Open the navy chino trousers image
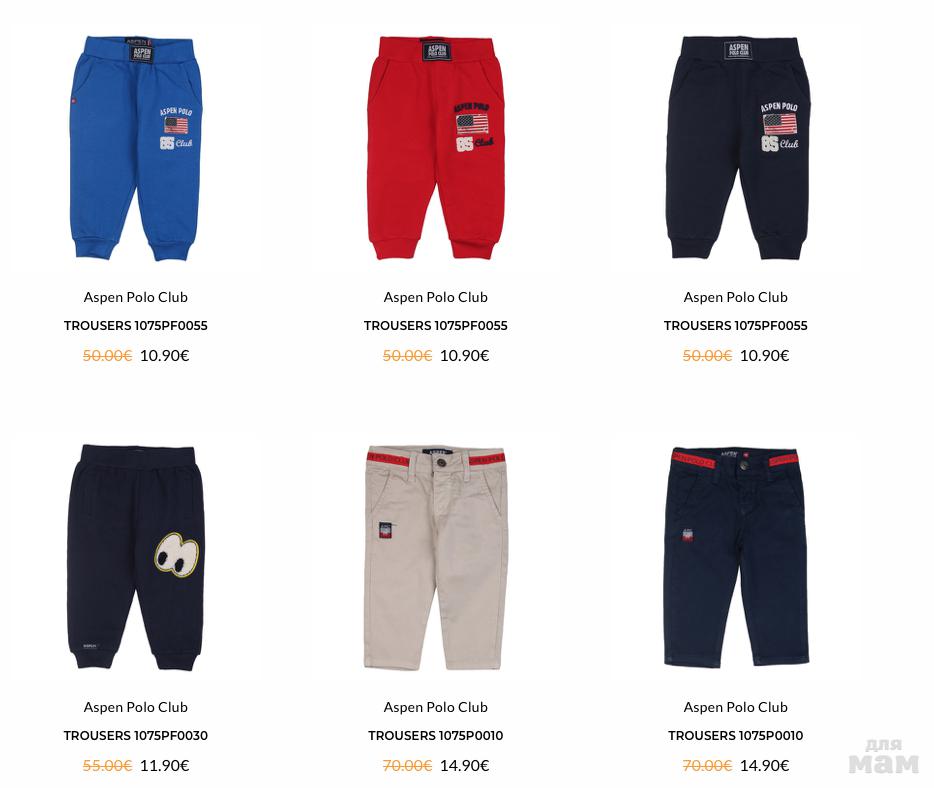Image resolution: width=934 pixels, height=788 pixels. point(736,557)
